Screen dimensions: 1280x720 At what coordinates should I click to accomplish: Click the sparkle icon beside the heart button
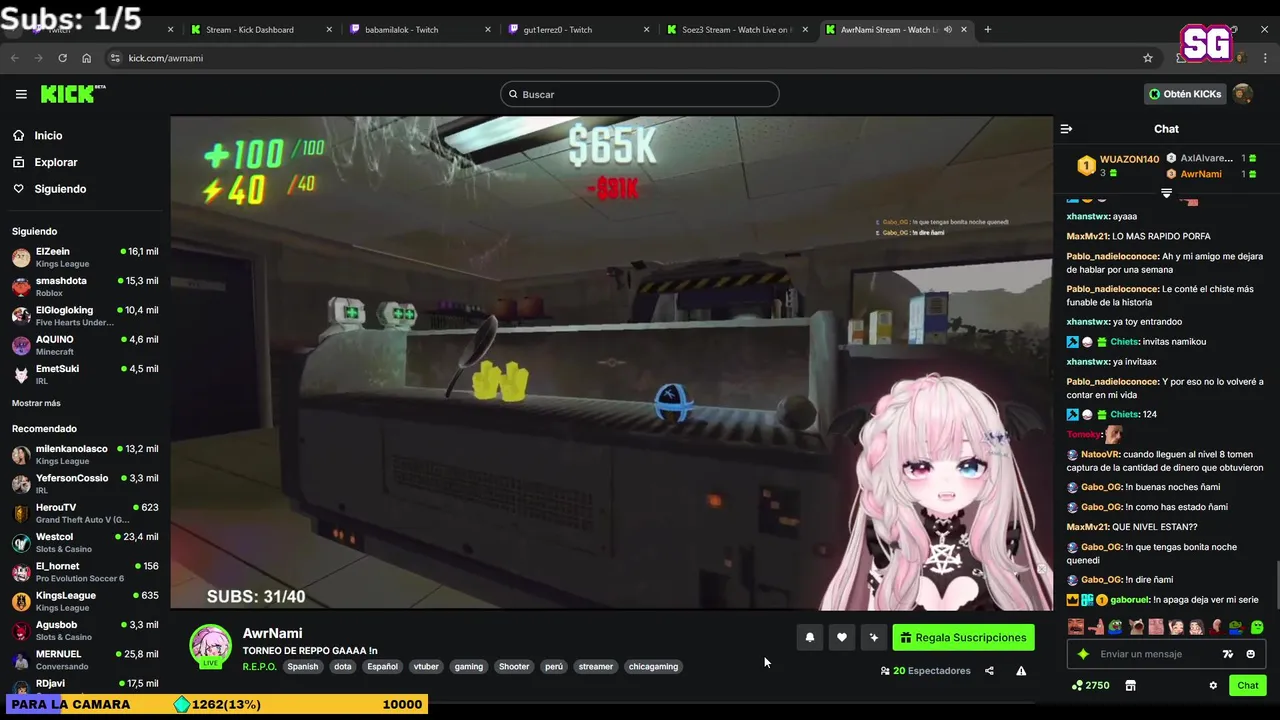coord(874,637)
